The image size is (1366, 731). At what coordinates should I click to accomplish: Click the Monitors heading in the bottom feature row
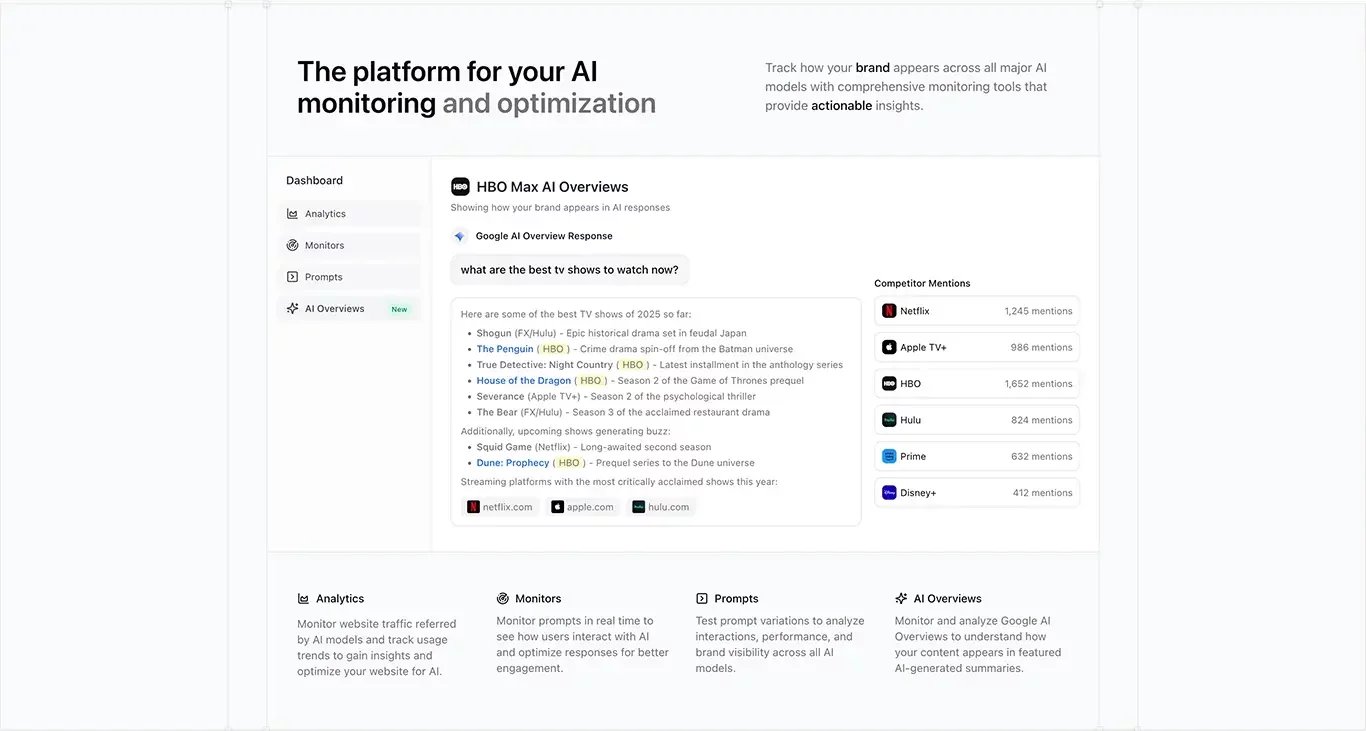538,599
